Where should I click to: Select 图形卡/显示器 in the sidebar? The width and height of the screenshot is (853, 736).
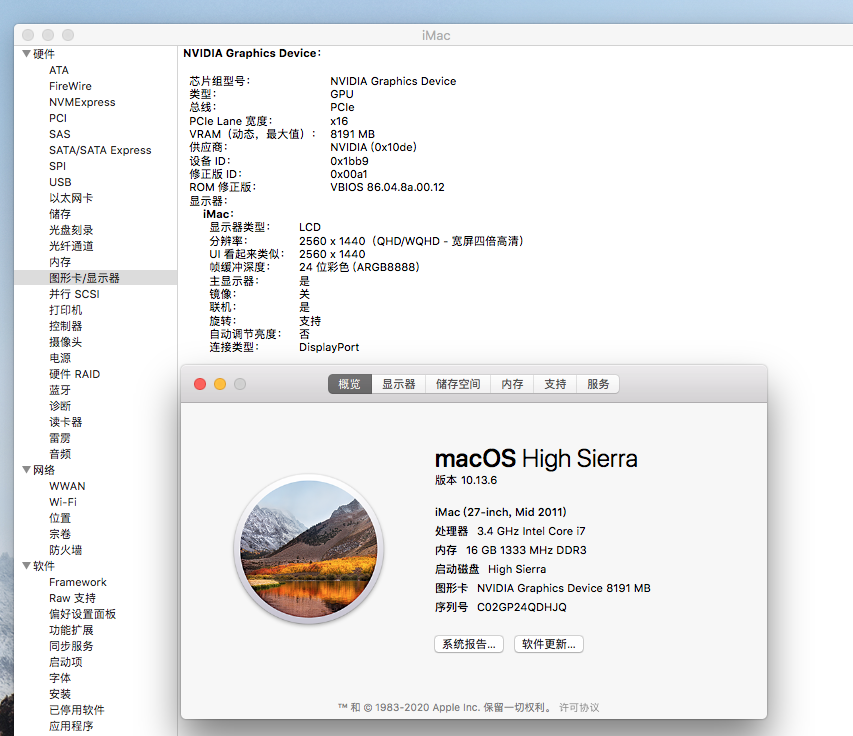tap(84, 278)
